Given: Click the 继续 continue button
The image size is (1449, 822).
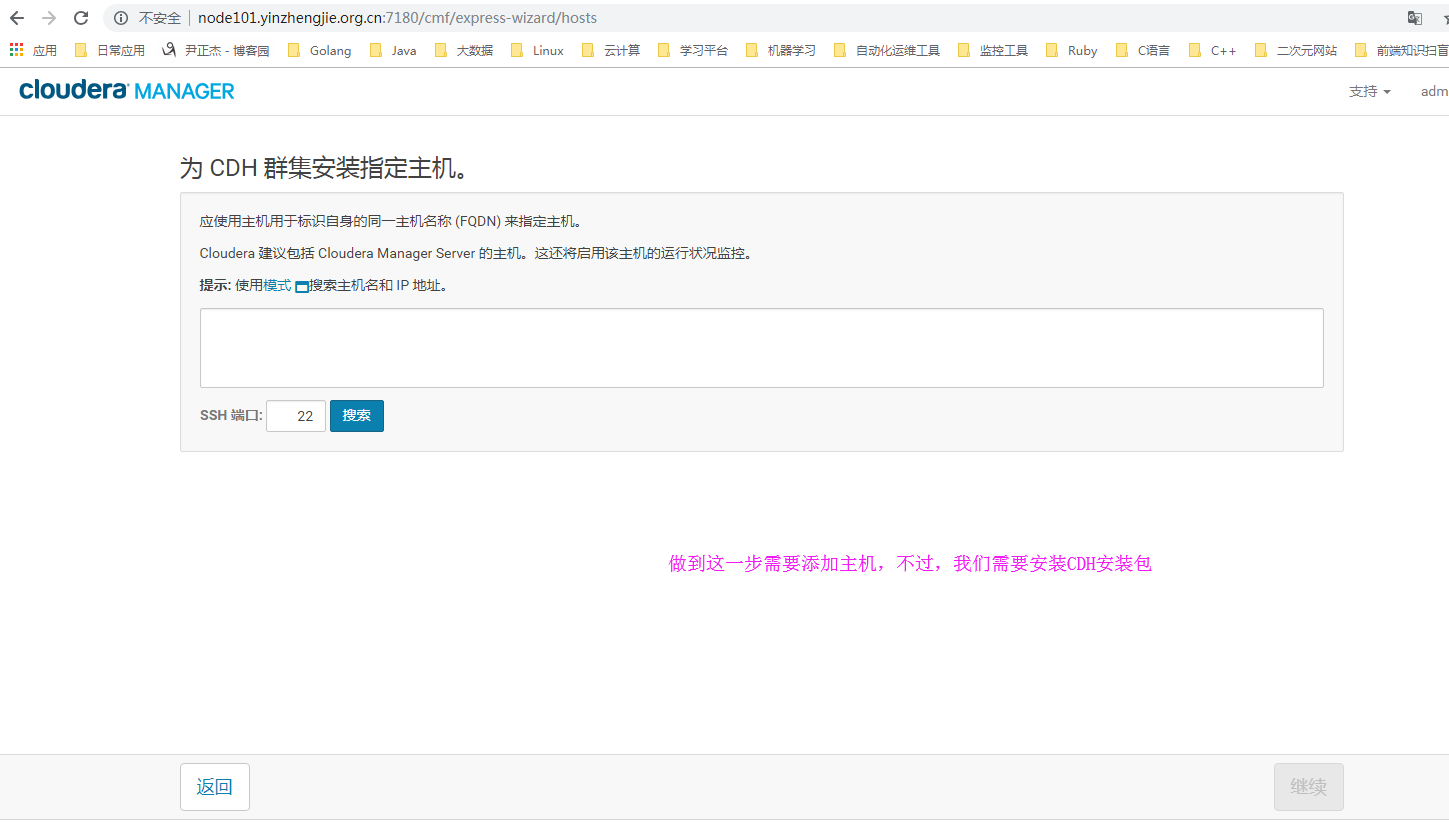Looking at the screenshot, I should tap(1308, 787).
